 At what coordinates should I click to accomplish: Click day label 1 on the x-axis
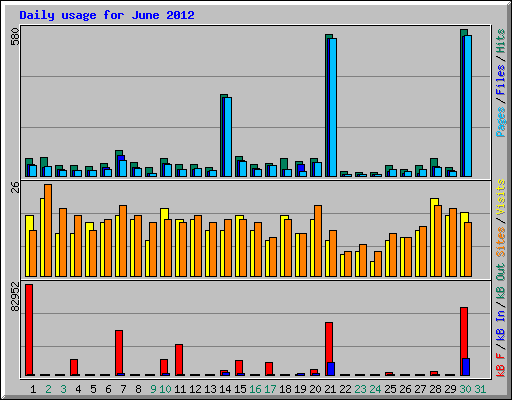coord(33,389)
